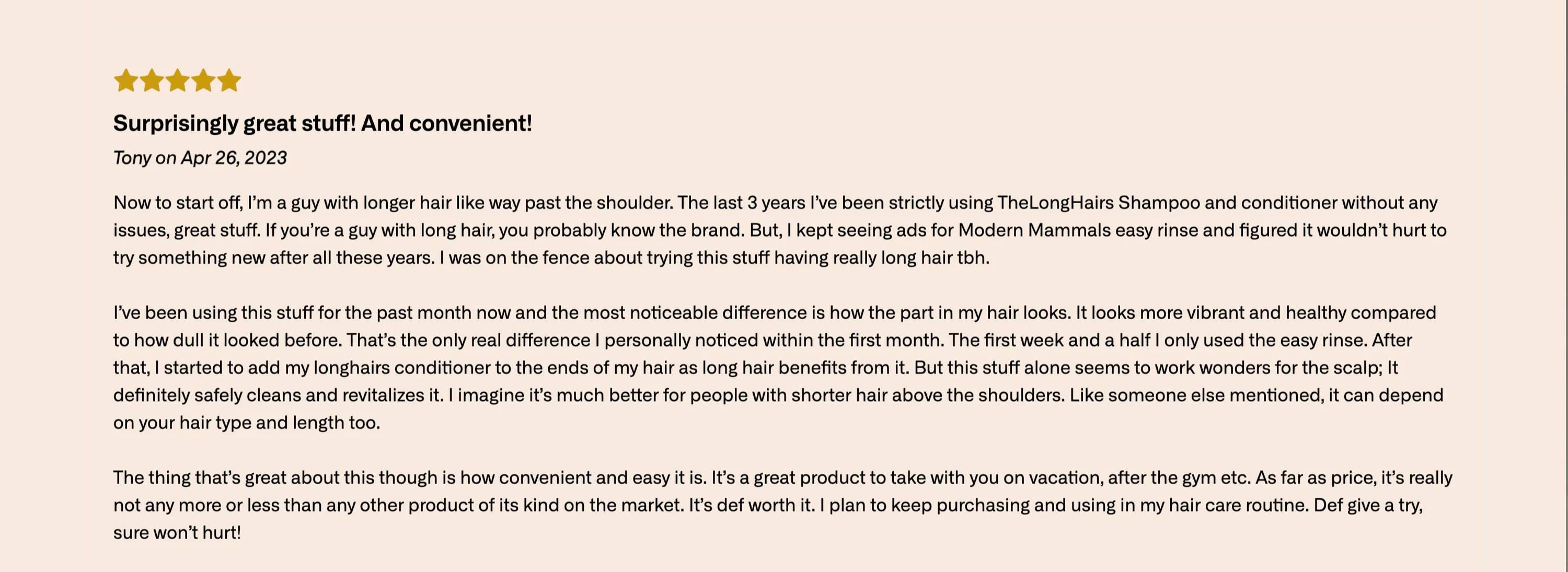Image resolution: width=1568 pixels, height=572 pixels.
Task: Click the word 'TheLongHairs' in the first paragraph
Action: click(1055, 203)
